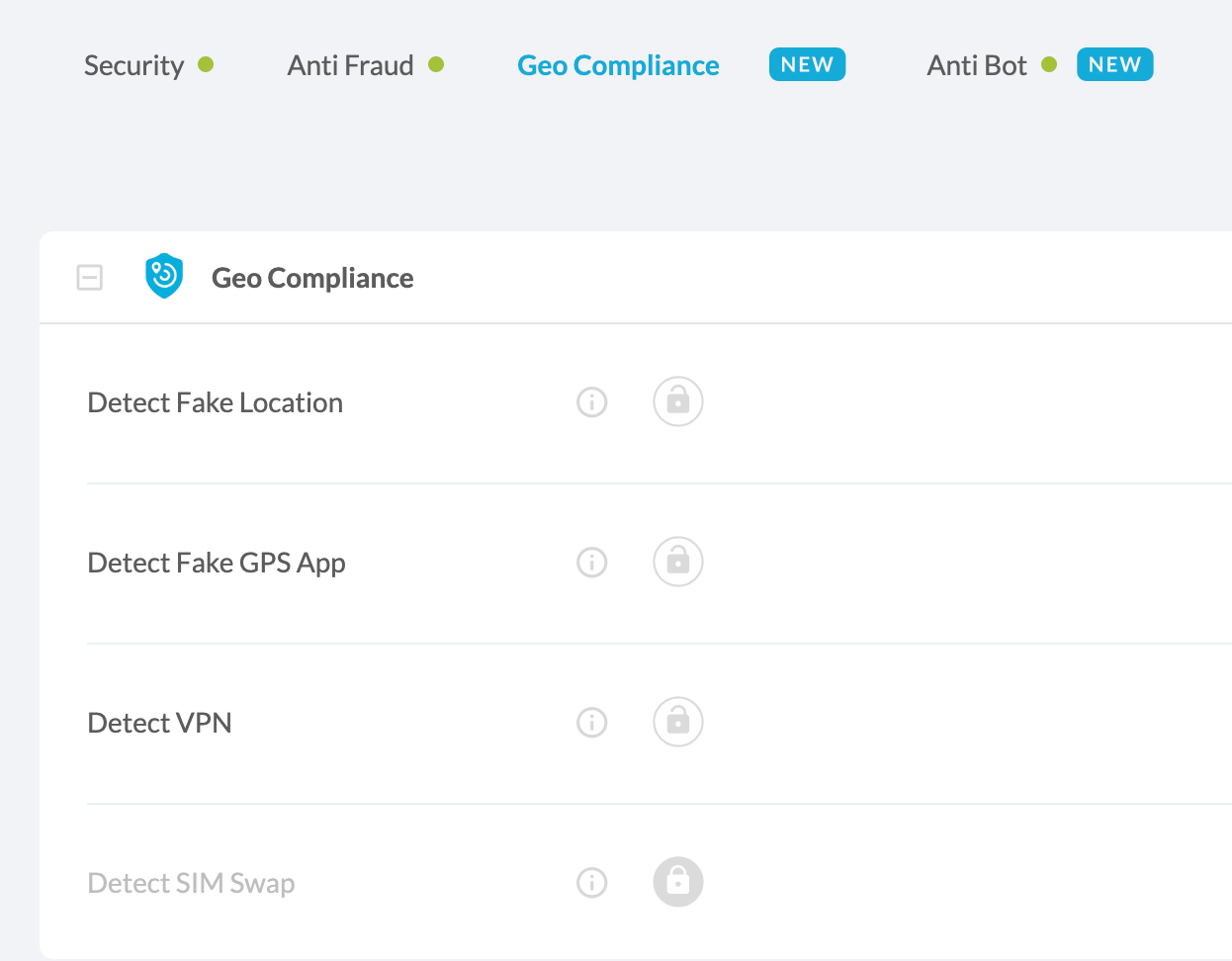
Task: Click the Detect VPN label
Action: pyautogui.click(x=160, y=723)
